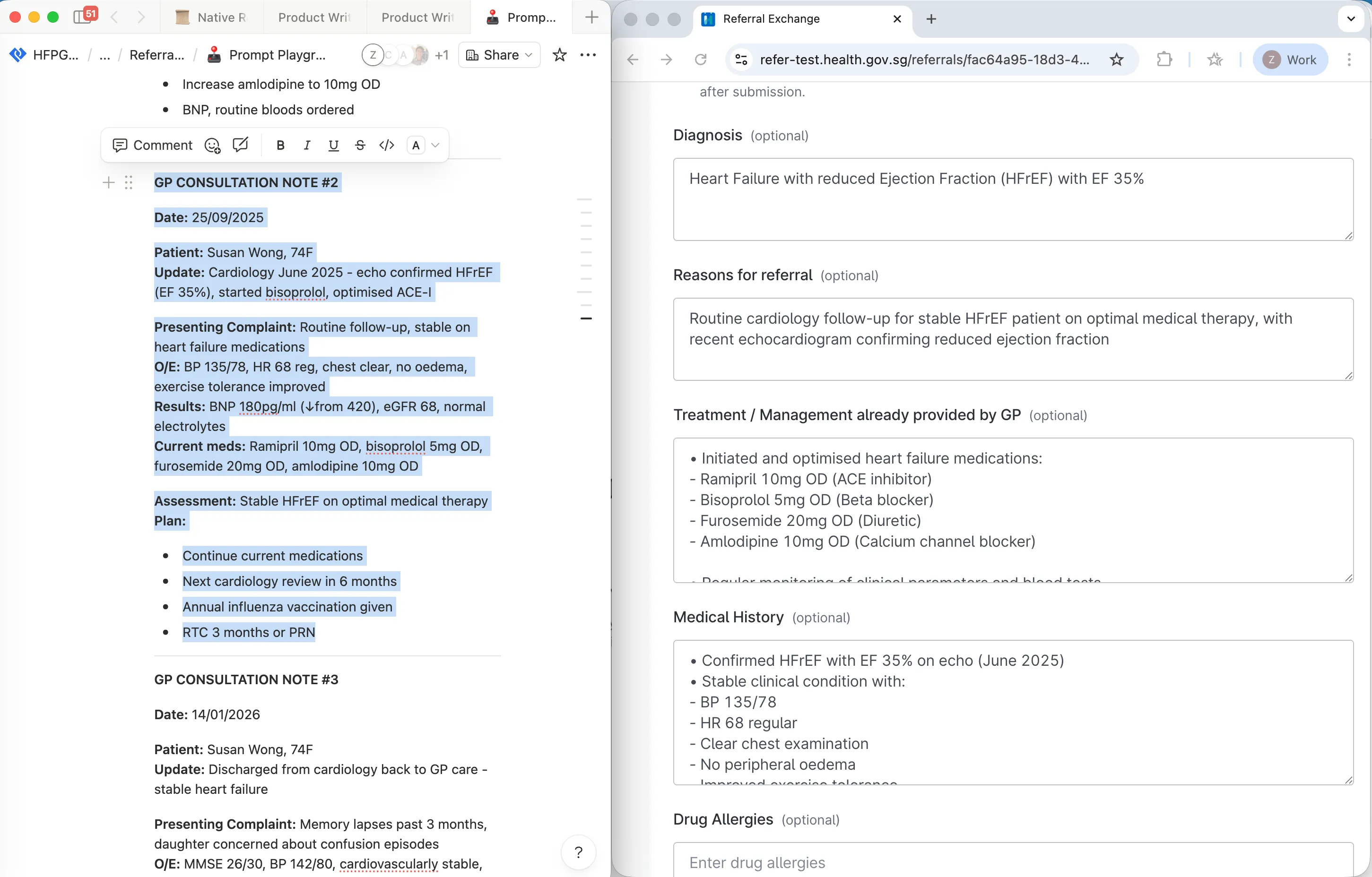Screen dimensions: 1372x877
Task: Open the browser extensions puzzle icon
Action: (x=1164, y=60)
